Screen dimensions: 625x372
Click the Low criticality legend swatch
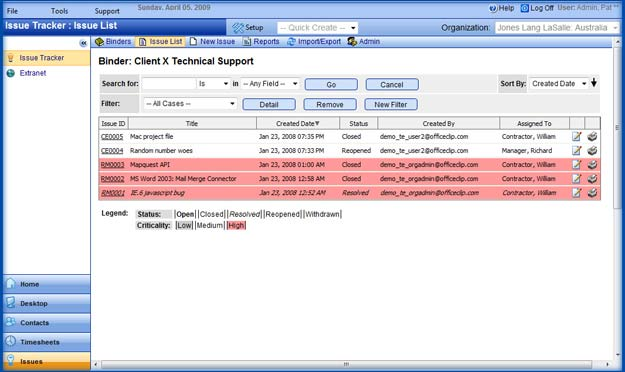point(184,225)
